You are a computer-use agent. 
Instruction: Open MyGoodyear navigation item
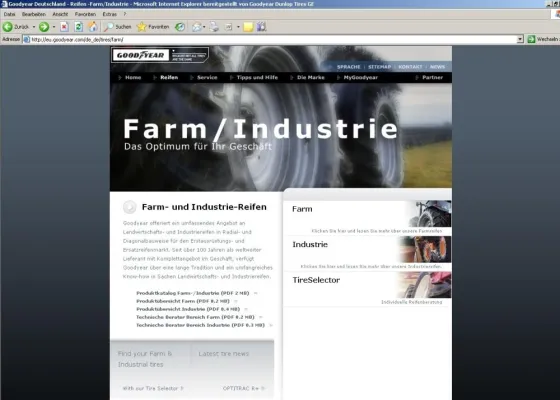(x=361, y=78)
